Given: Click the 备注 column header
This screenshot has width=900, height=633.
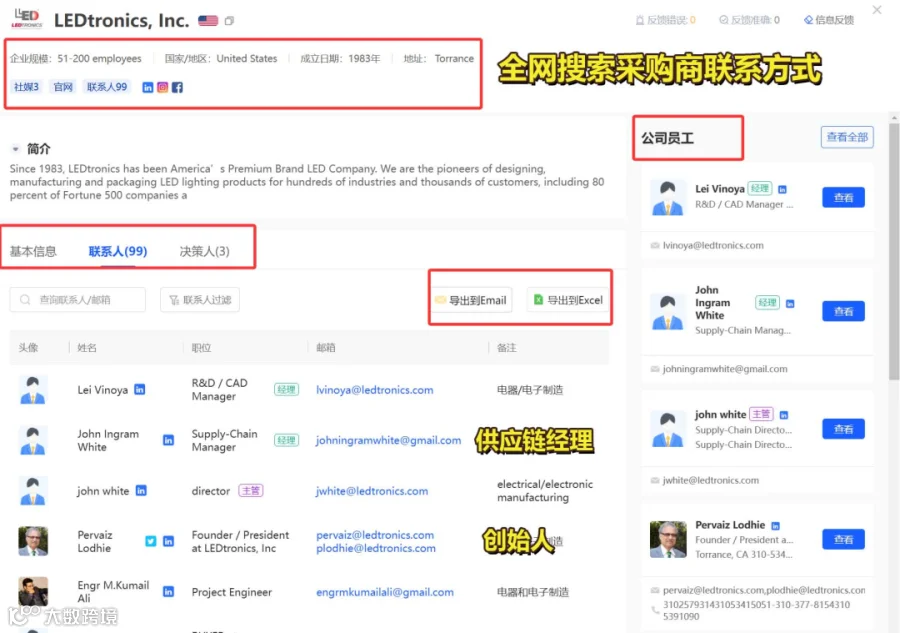Looking at the screenshot, I should point(506,347).
